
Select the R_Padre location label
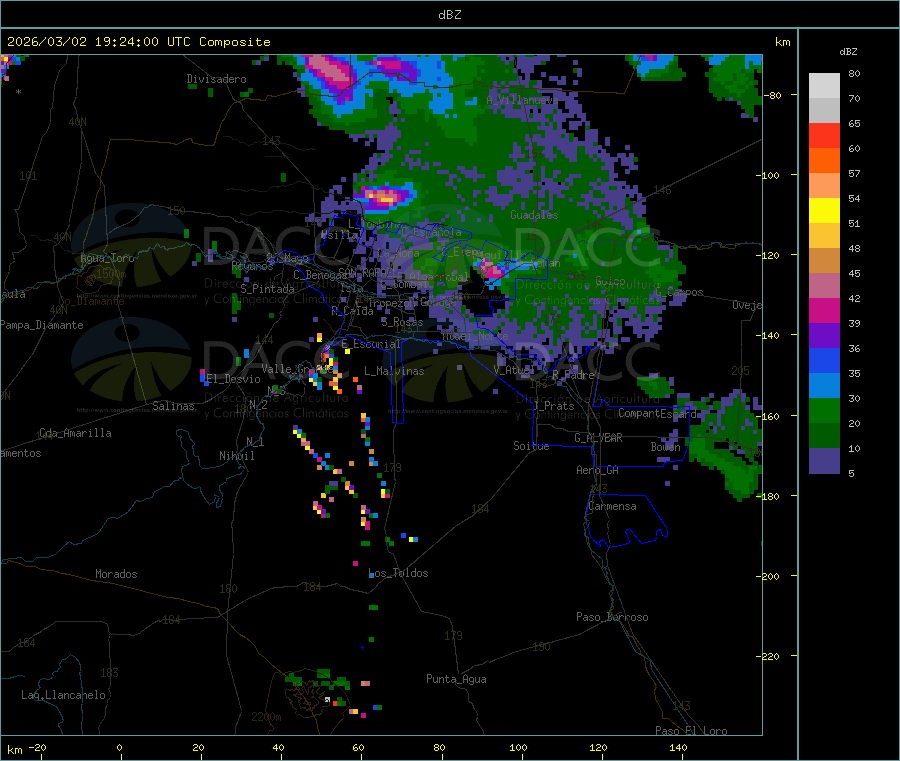573,375
